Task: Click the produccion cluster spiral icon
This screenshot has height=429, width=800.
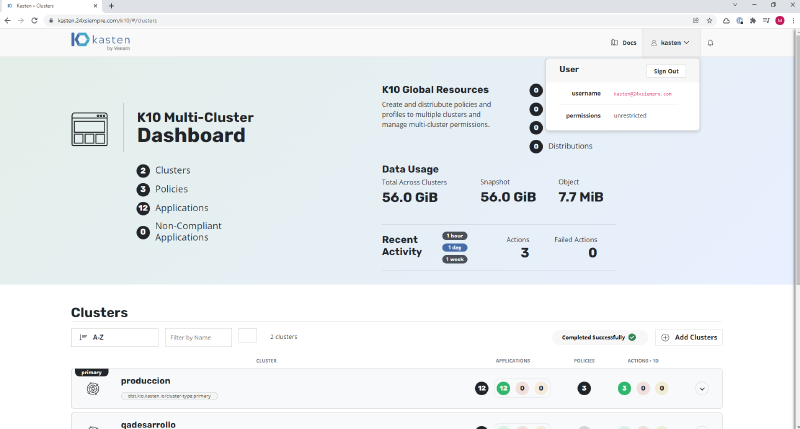Action: click(x=93, y=389)
